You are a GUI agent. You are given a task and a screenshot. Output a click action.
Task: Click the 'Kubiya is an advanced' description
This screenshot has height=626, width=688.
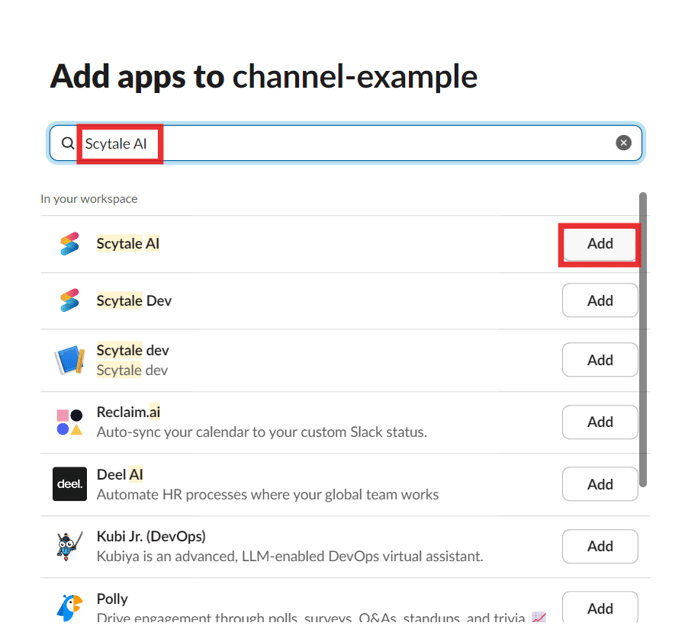290,557
